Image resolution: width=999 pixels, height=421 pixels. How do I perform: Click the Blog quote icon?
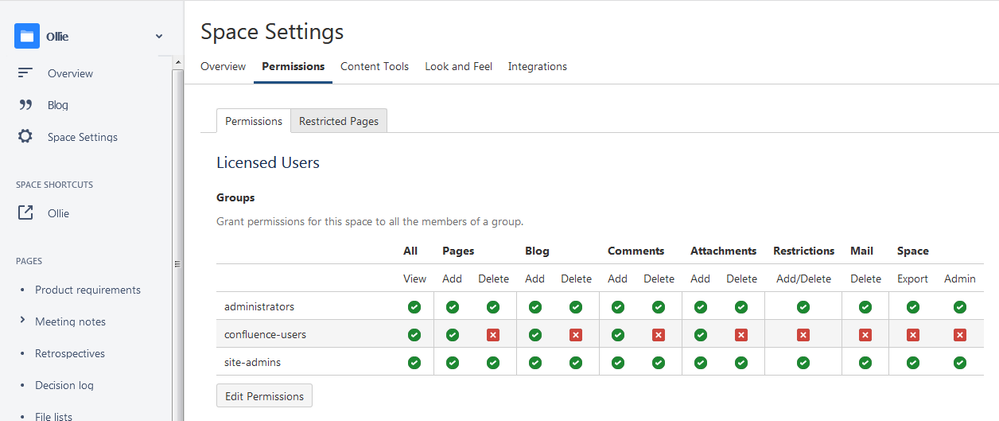(26, 105)
